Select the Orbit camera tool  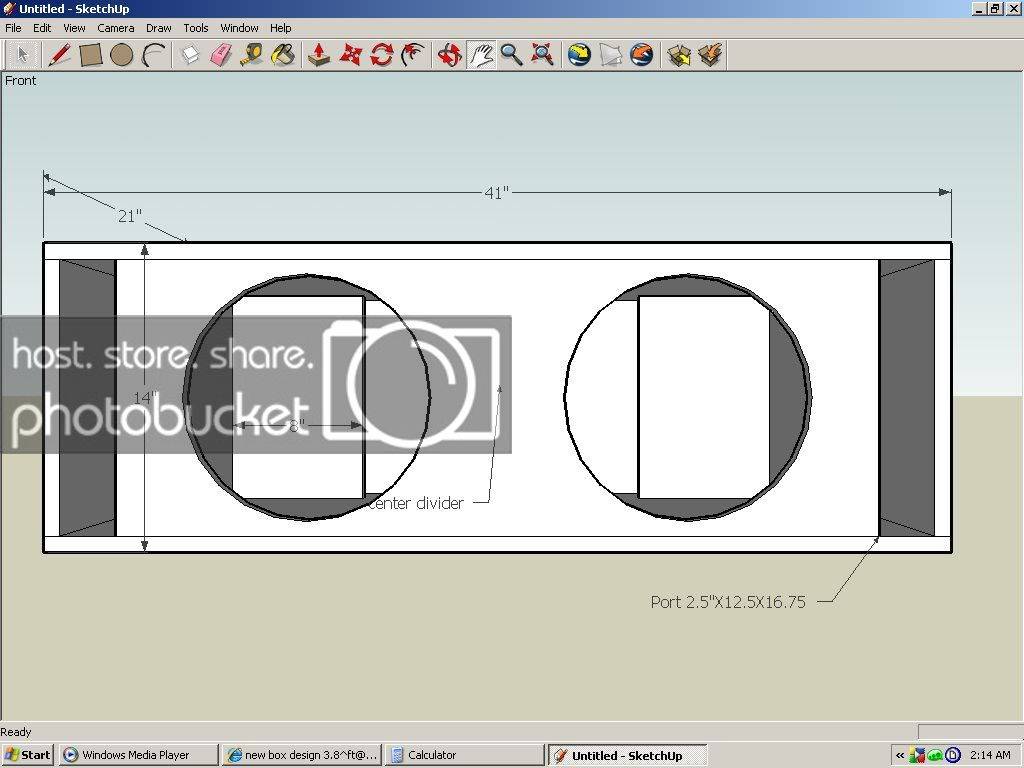(449, 55)
